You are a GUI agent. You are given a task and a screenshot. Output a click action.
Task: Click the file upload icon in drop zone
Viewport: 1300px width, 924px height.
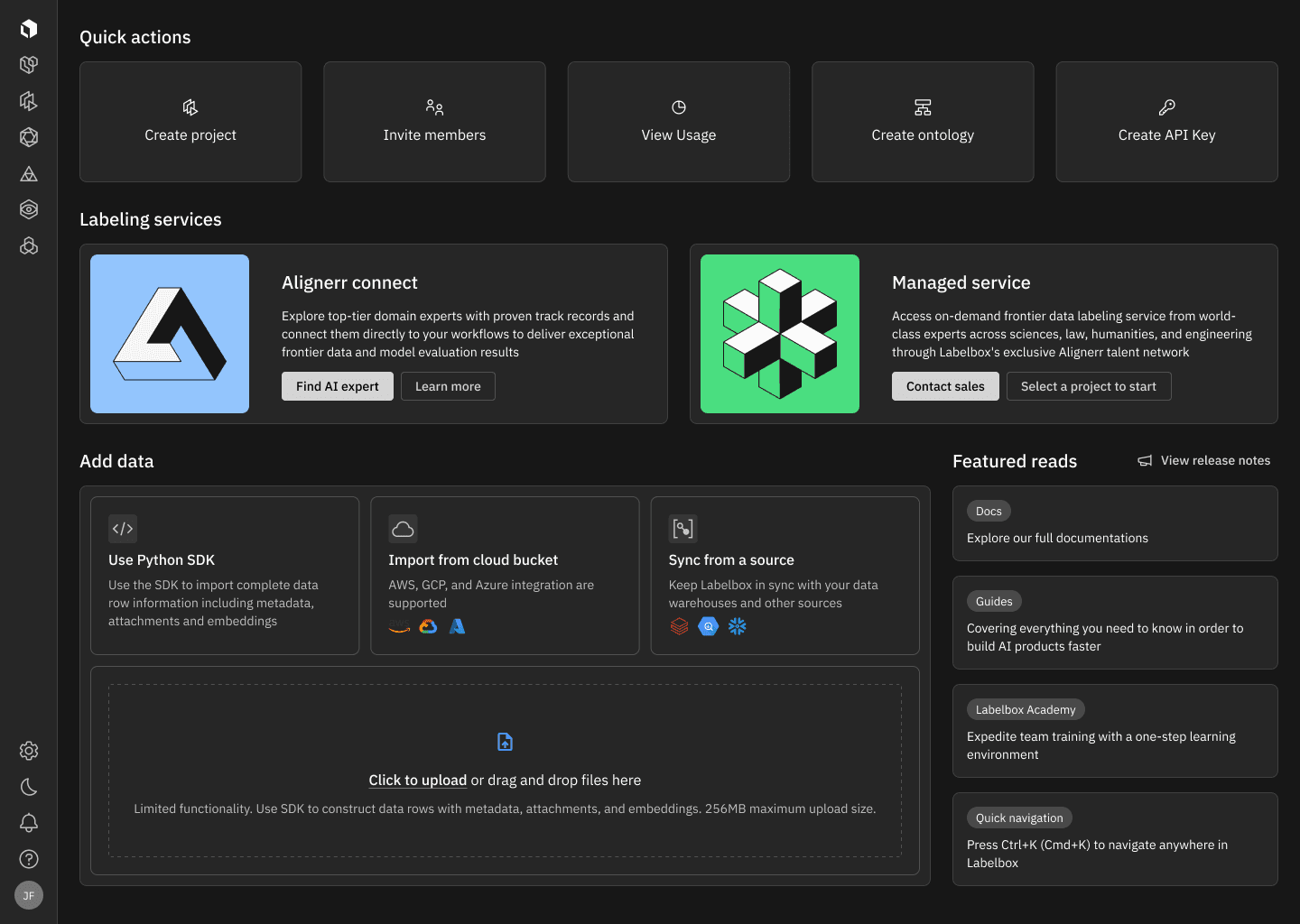(505, 742)
